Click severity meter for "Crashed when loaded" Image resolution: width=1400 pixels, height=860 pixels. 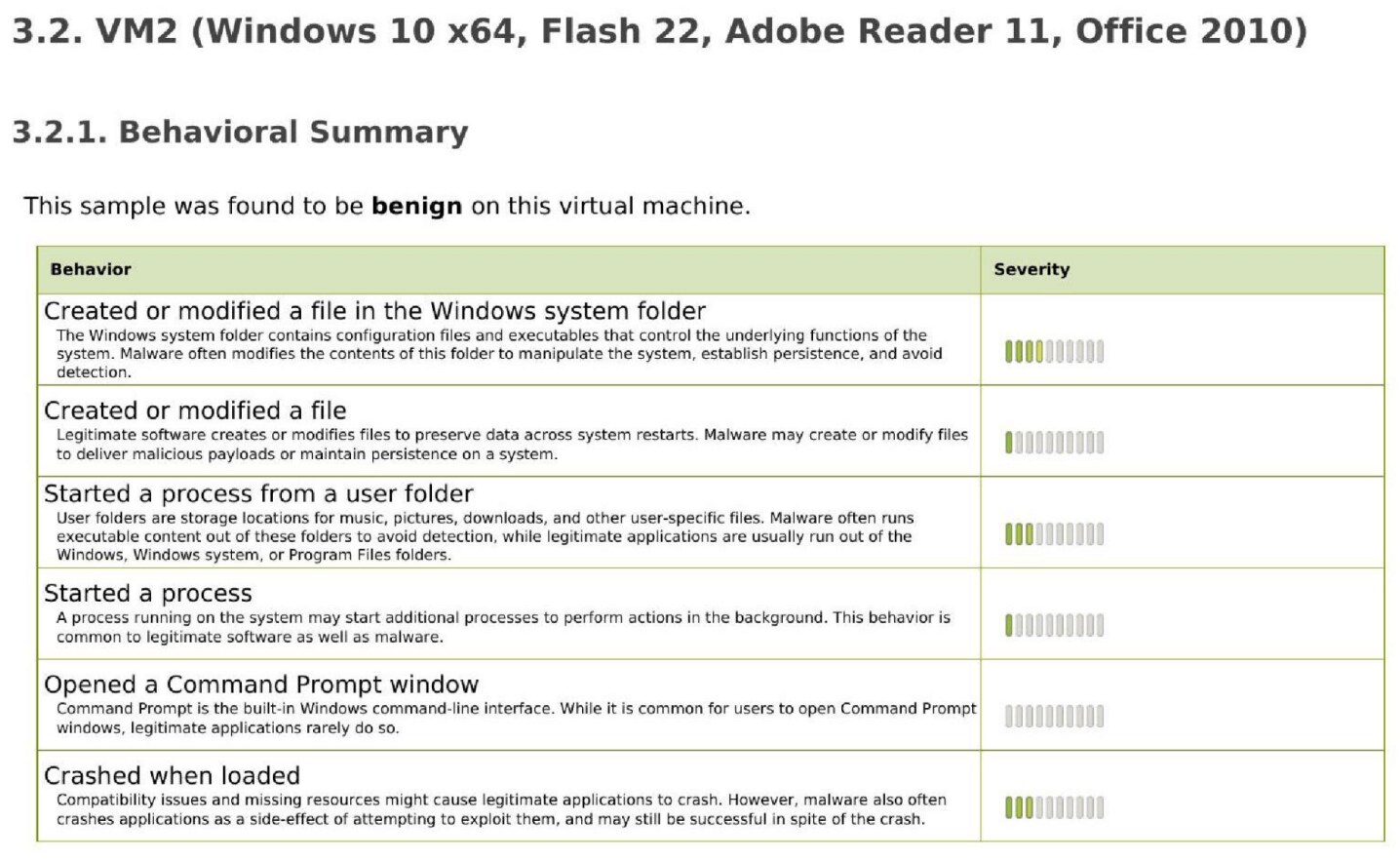coord(1054,807)
